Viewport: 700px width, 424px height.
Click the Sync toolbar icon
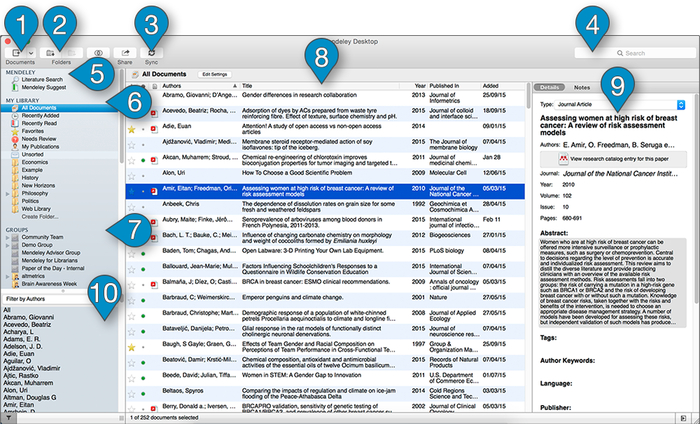click(151, 50)
